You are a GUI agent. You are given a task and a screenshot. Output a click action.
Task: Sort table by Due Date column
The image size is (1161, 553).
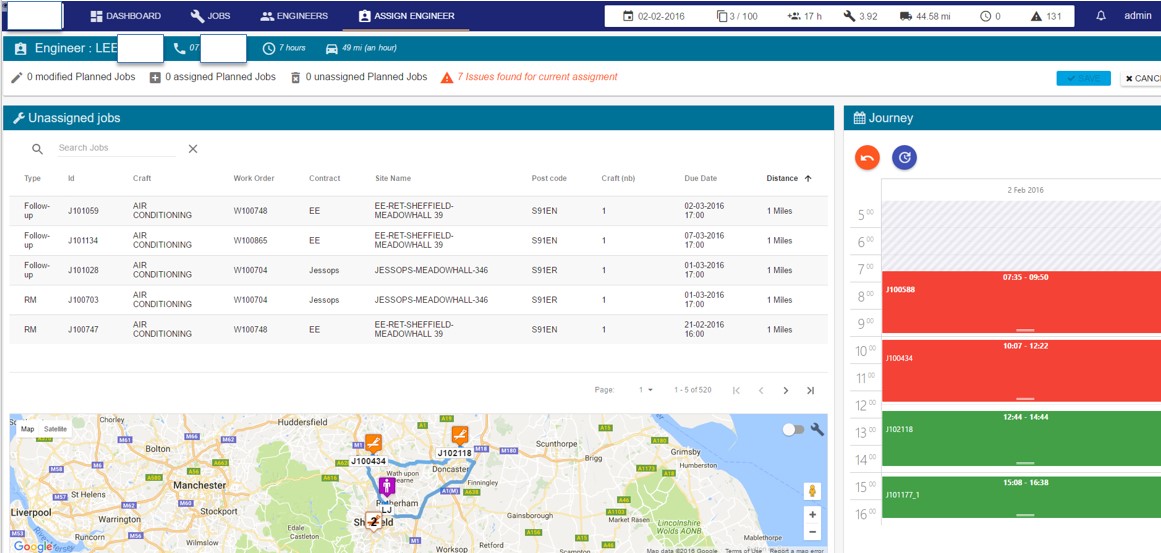tap(700, 178)
